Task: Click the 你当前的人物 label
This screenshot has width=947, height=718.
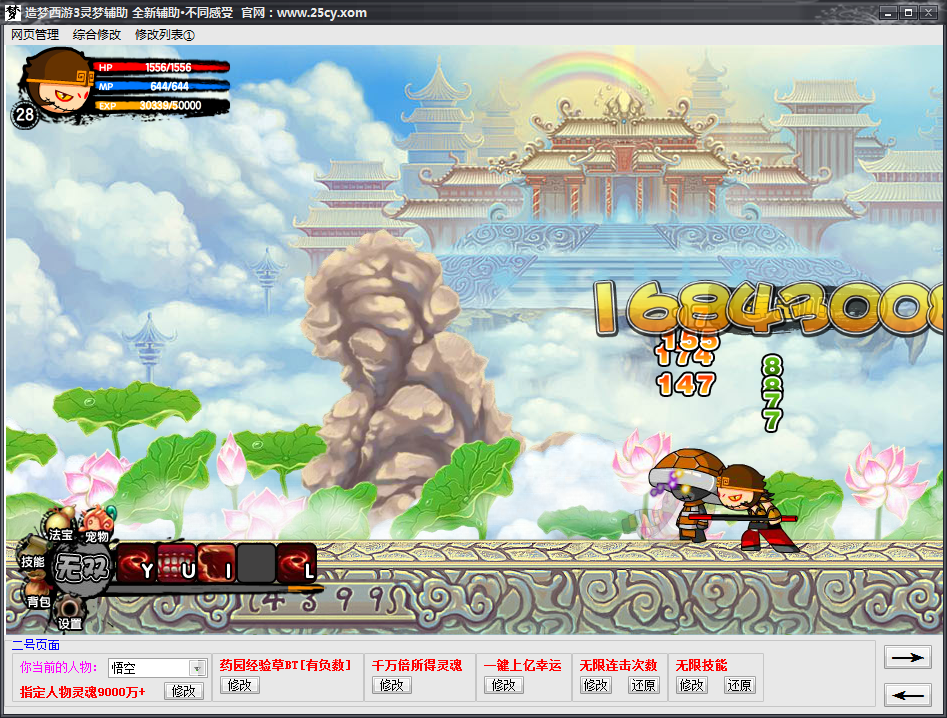Action: 59,667
